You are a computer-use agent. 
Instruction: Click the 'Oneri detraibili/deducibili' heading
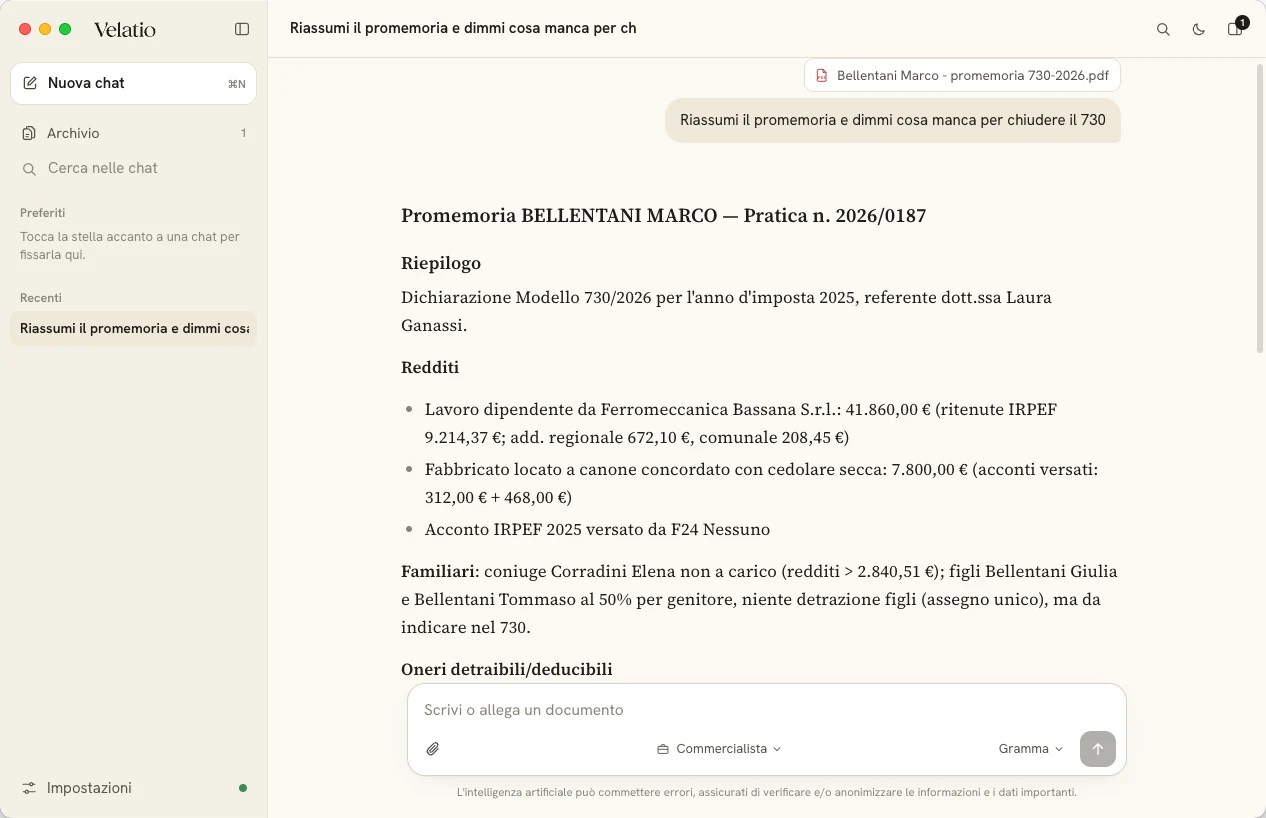506,669
